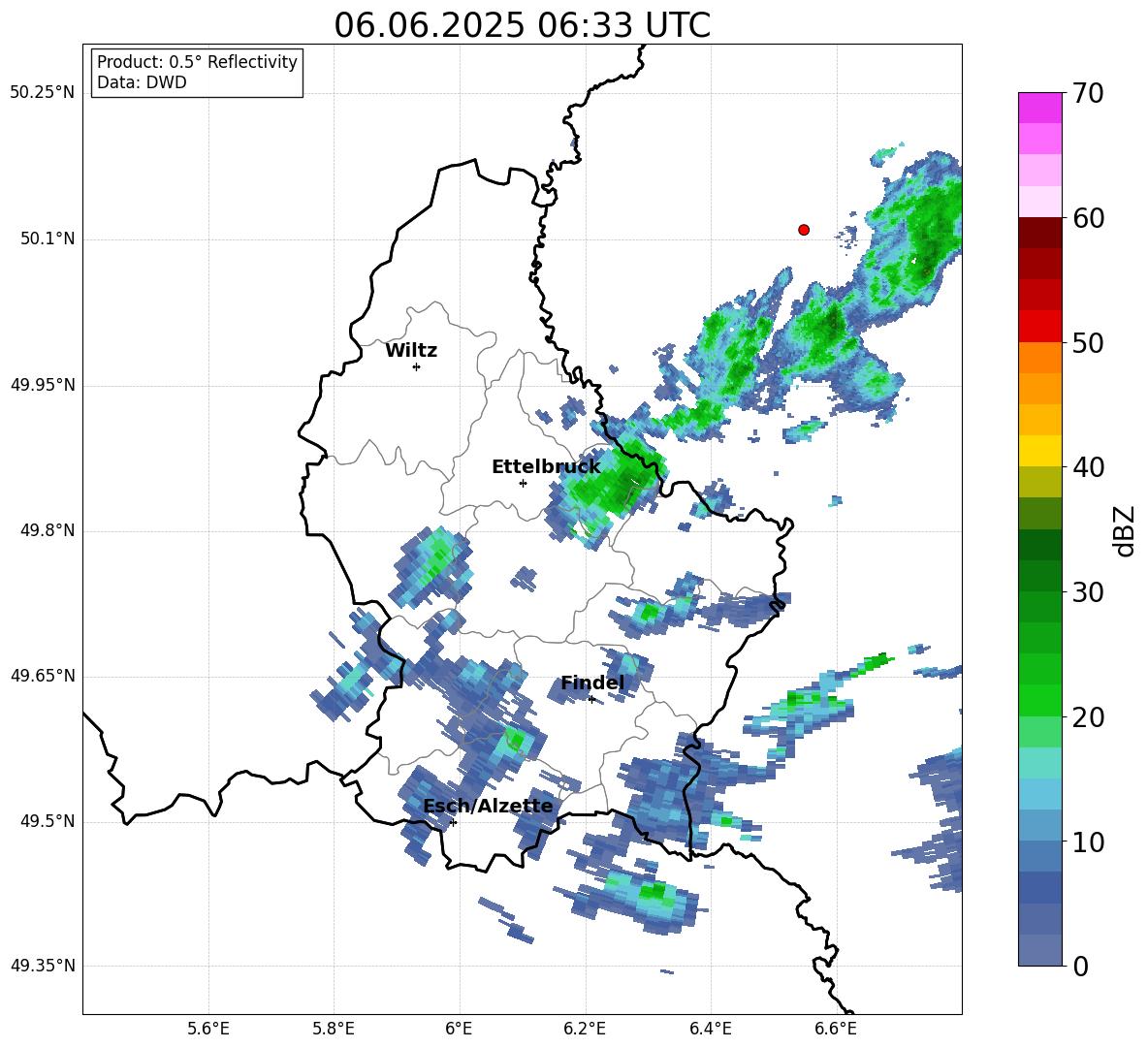Click the 49.35°N latitude label
The image size is (1148, 1048).
click(43, 966)
